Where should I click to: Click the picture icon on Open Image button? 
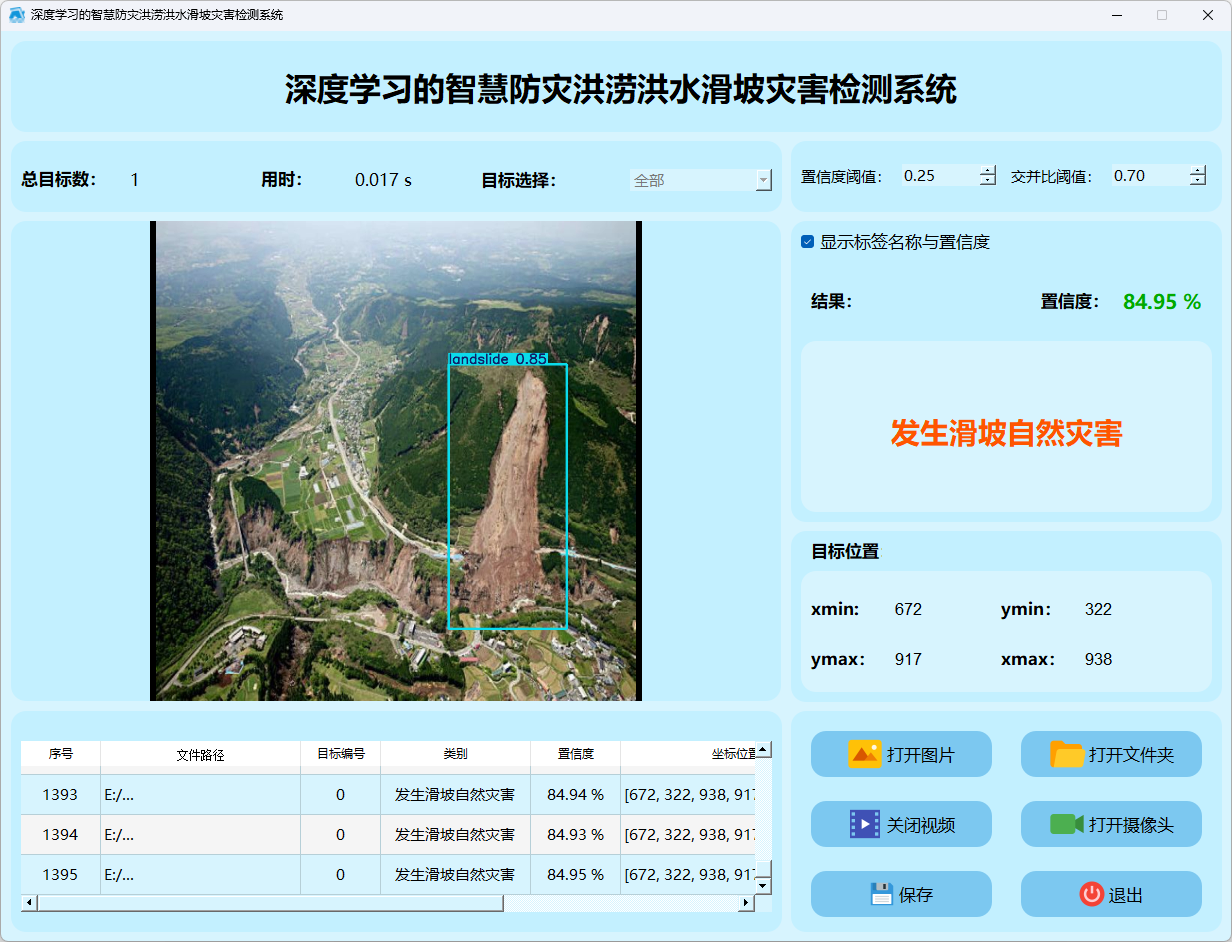point(864,754)
